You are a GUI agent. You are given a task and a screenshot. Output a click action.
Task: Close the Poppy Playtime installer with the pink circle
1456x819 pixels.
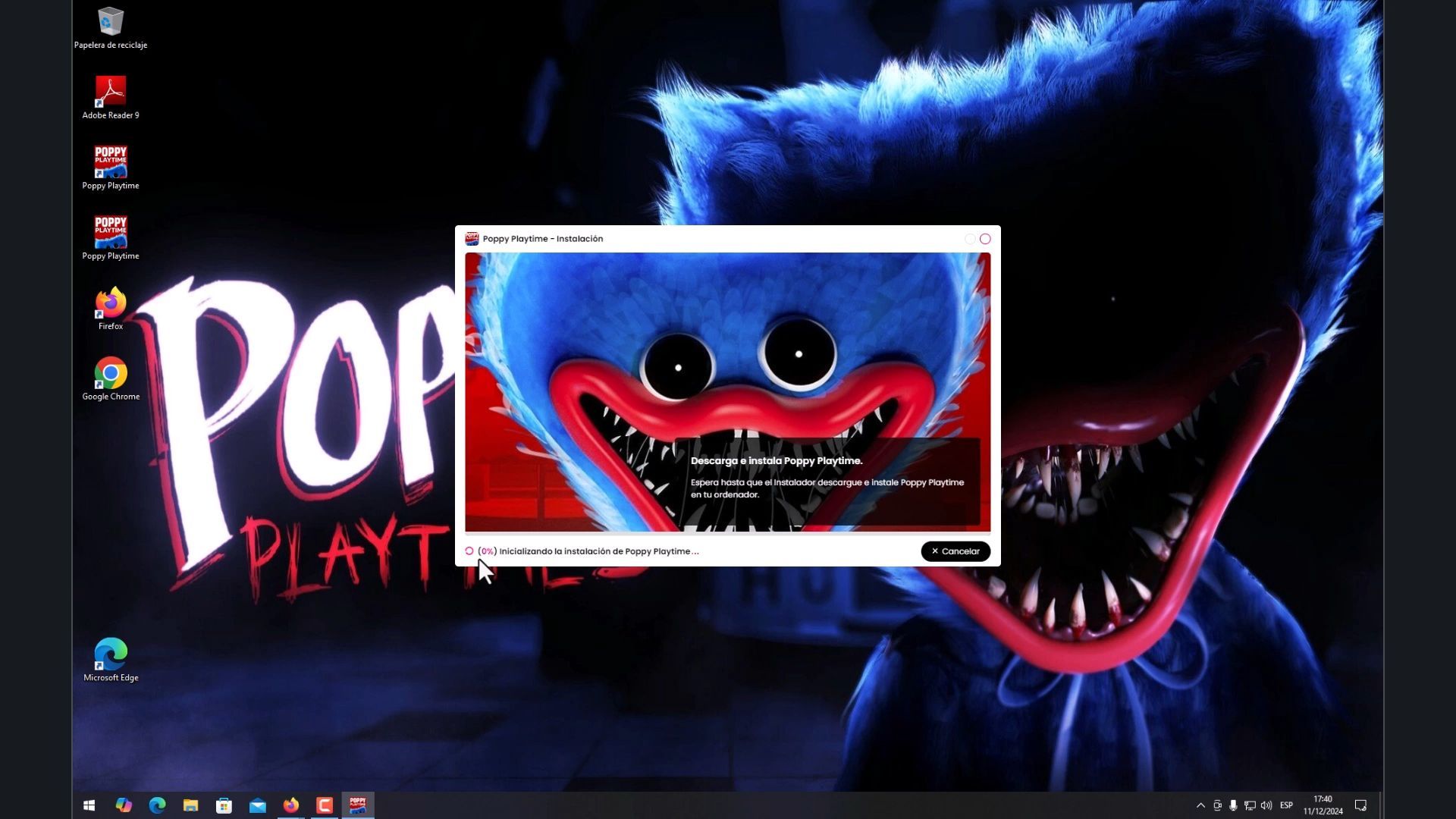point(985,239)
